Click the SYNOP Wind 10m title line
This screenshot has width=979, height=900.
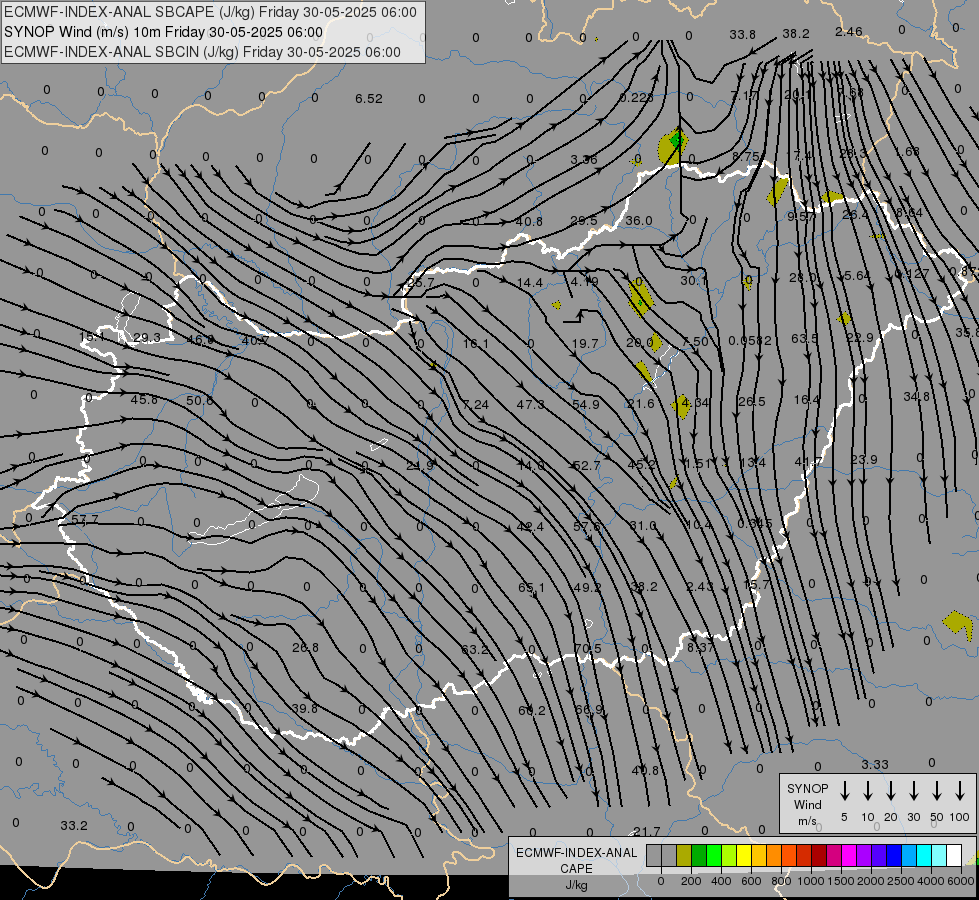pos(164,32)
